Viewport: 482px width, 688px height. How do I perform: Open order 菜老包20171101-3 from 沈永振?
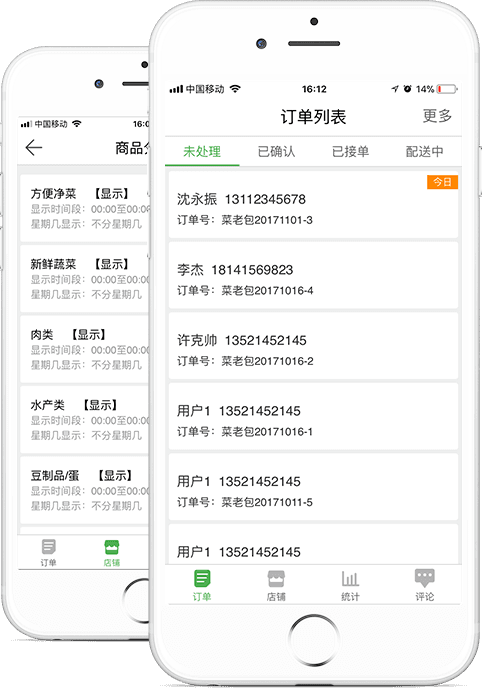coord(313,205)
